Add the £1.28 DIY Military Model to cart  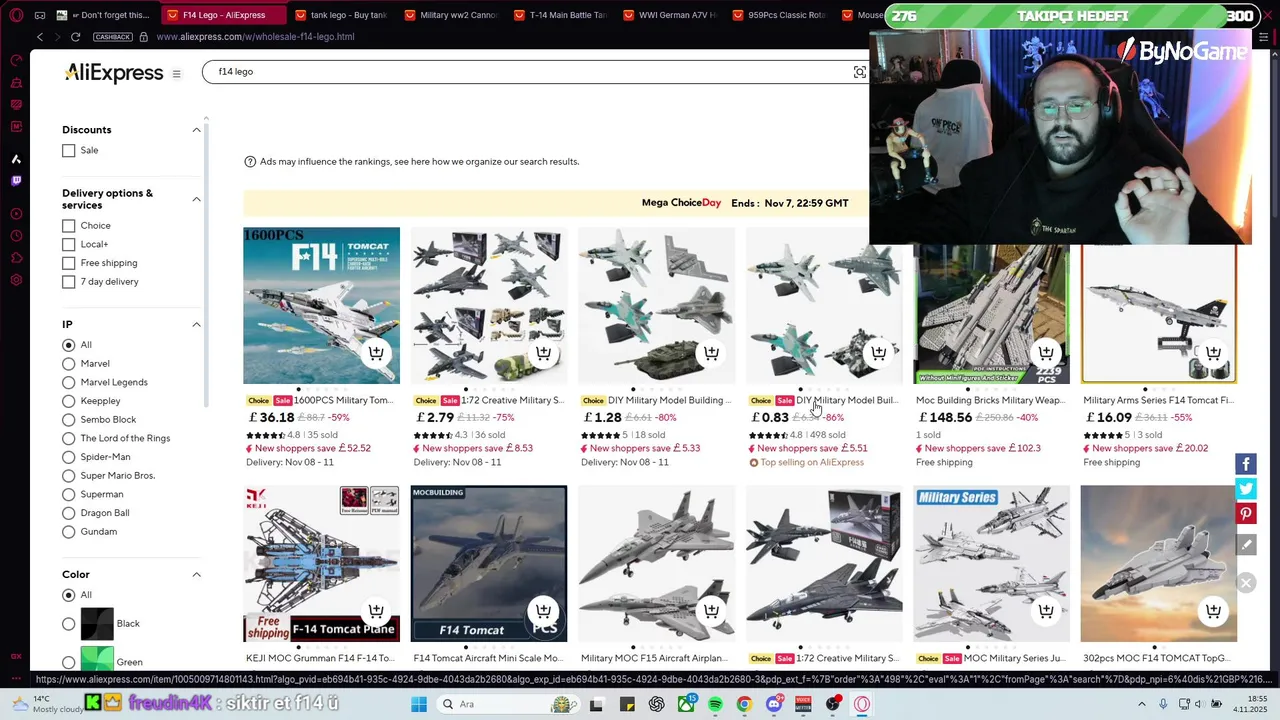click(x=711, y=353)
